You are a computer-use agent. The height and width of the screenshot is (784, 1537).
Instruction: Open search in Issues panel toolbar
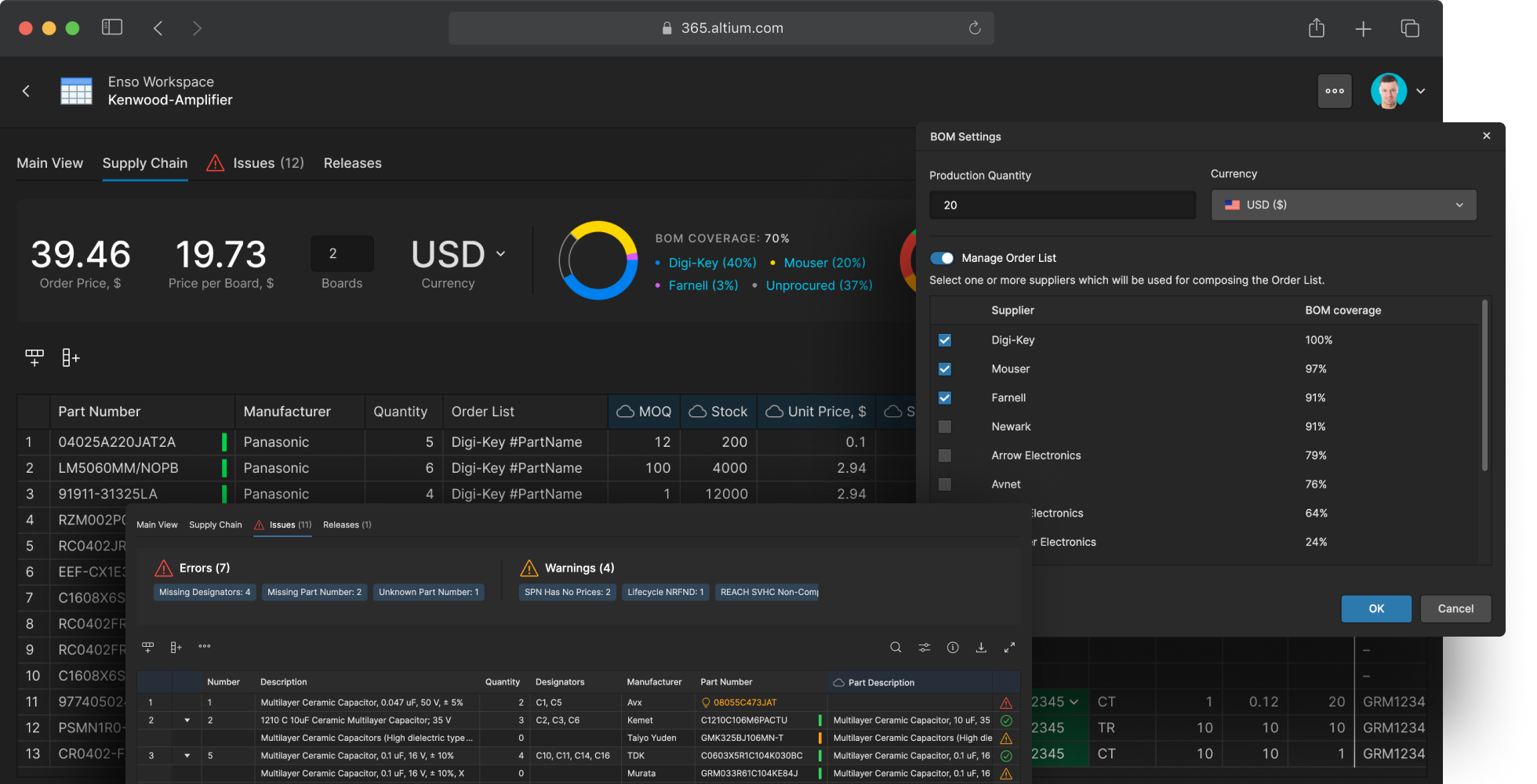tap(896, 647)
